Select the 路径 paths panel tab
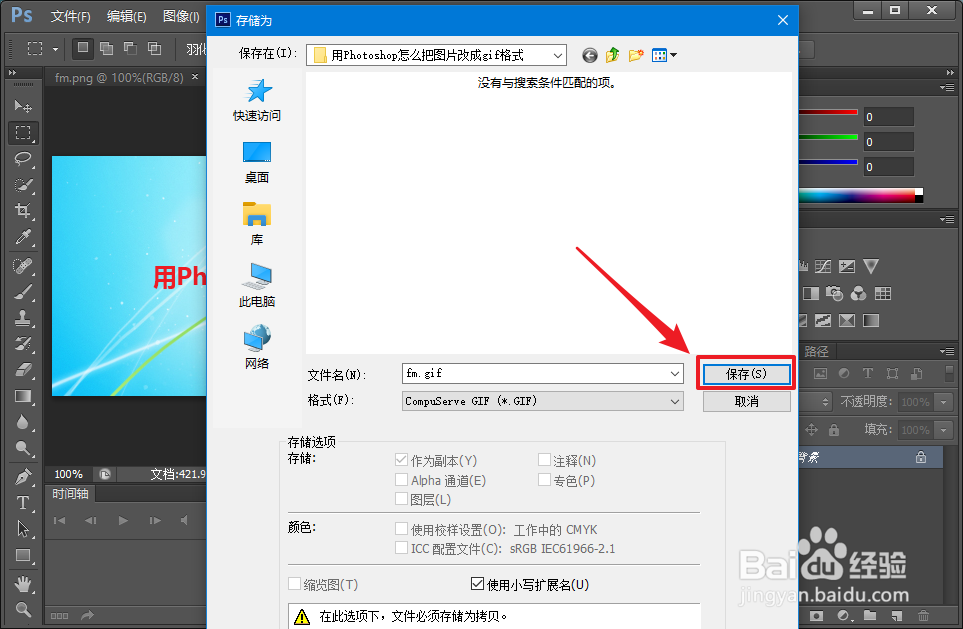Viewport: 963px width, 629px height. point(816,351)
